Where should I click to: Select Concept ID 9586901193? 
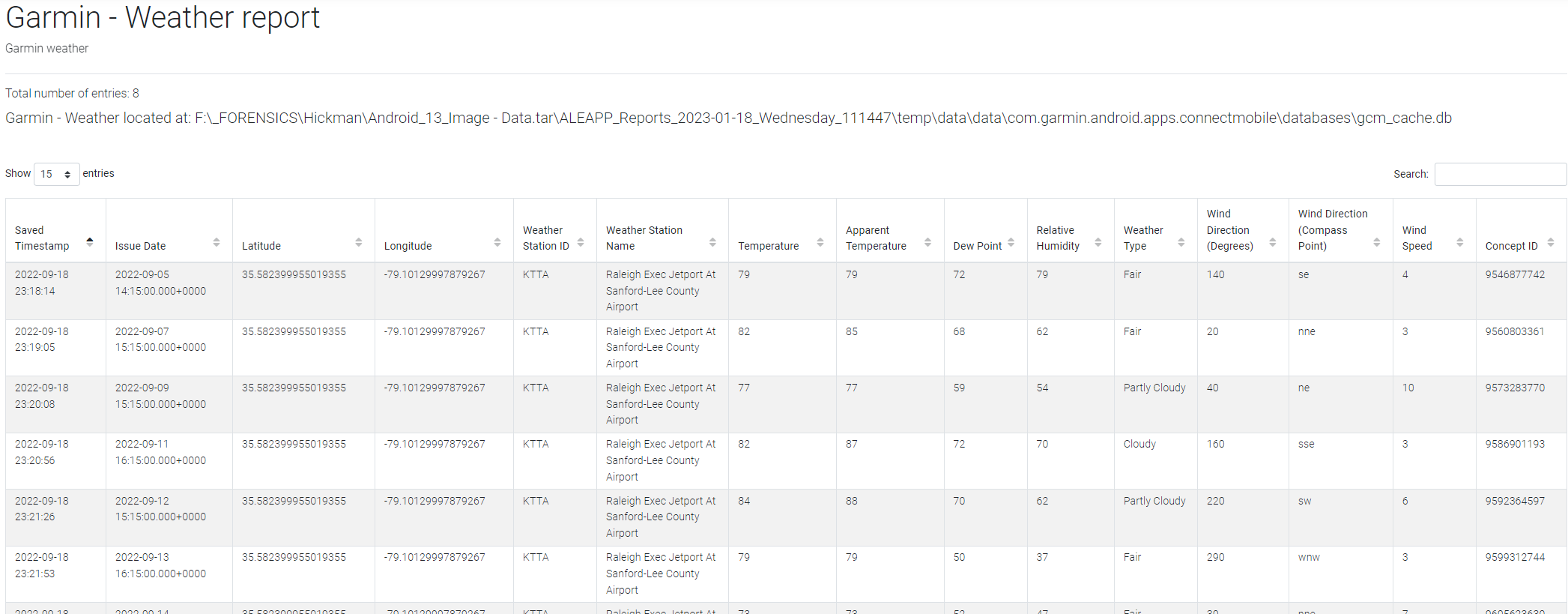pos(1515,444)
